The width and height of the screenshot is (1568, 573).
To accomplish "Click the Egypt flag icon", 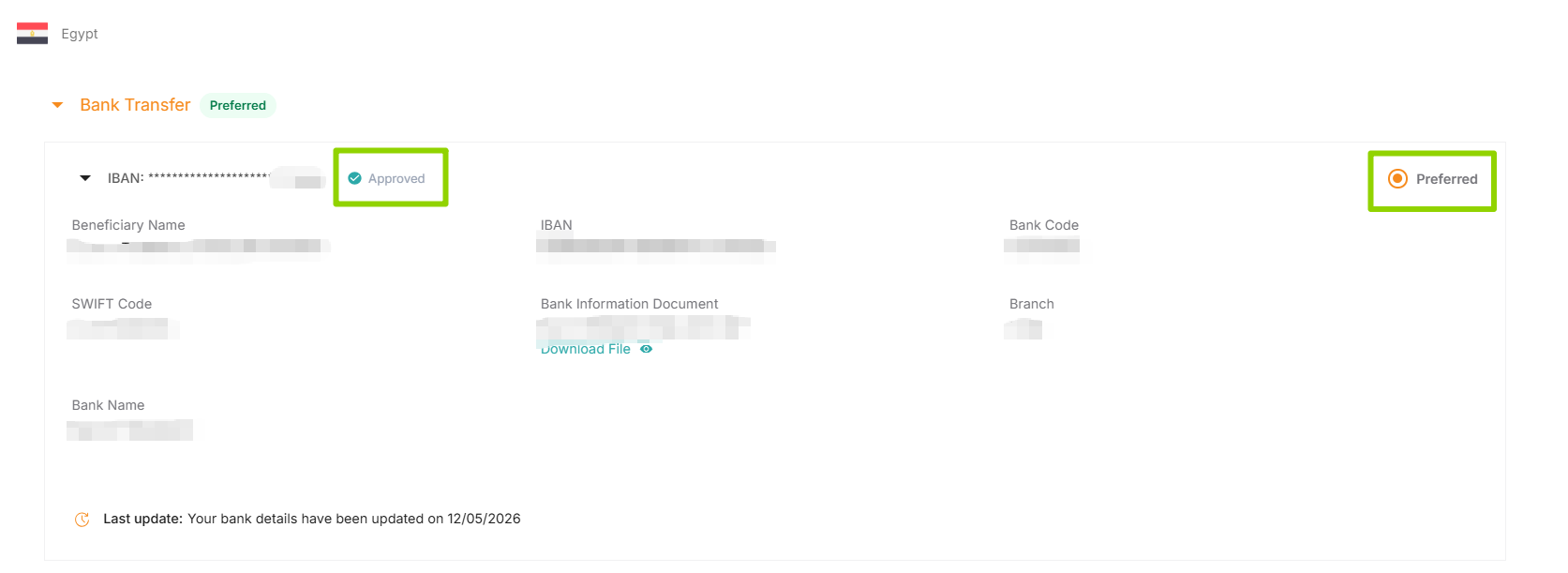I will coord(32,34).
